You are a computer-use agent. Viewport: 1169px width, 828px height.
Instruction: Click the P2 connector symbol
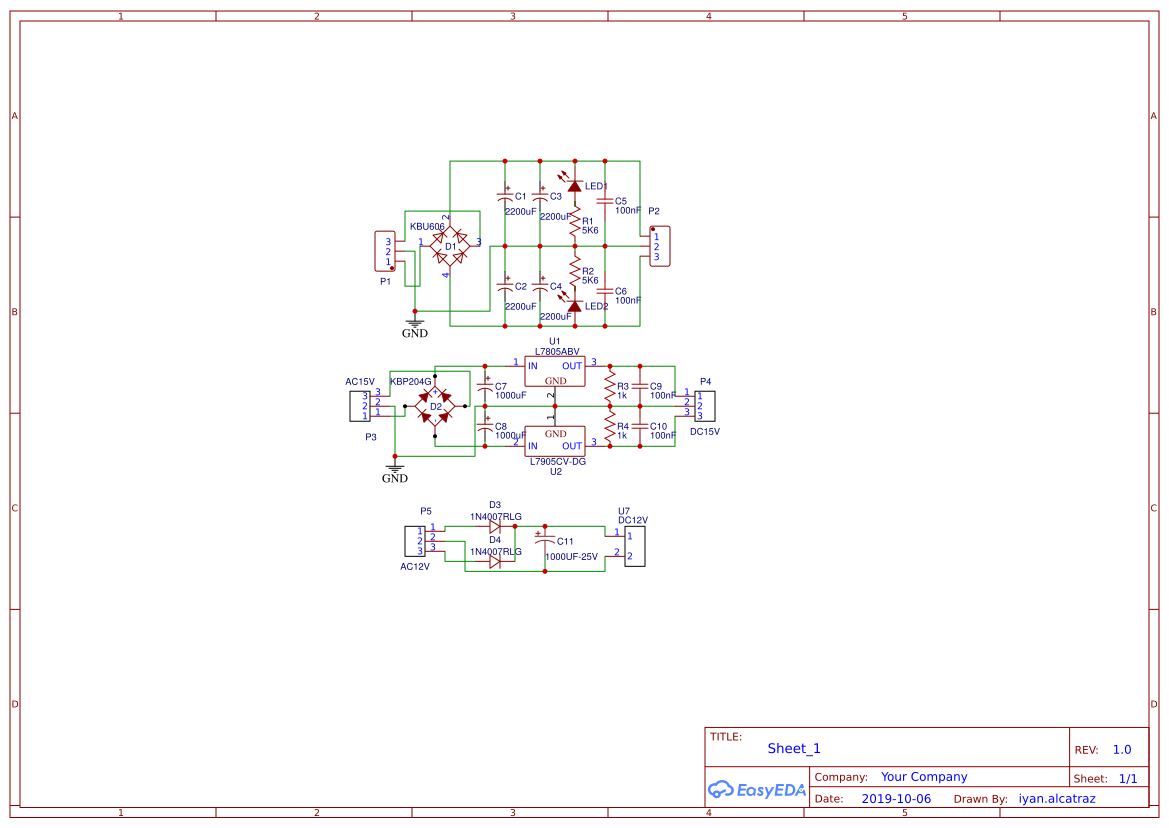click(x=660, y=246)
